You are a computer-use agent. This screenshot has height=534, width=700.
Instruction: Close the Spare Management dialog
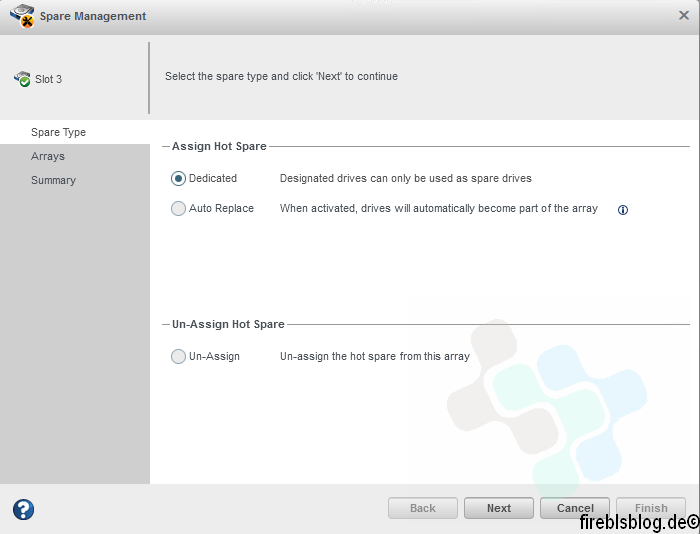[683, 16]
